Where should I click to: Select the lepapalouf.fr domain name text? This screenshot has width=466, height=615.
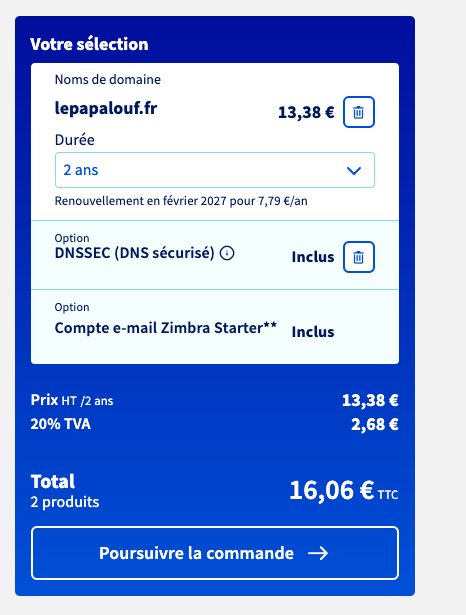click(106, 108)
